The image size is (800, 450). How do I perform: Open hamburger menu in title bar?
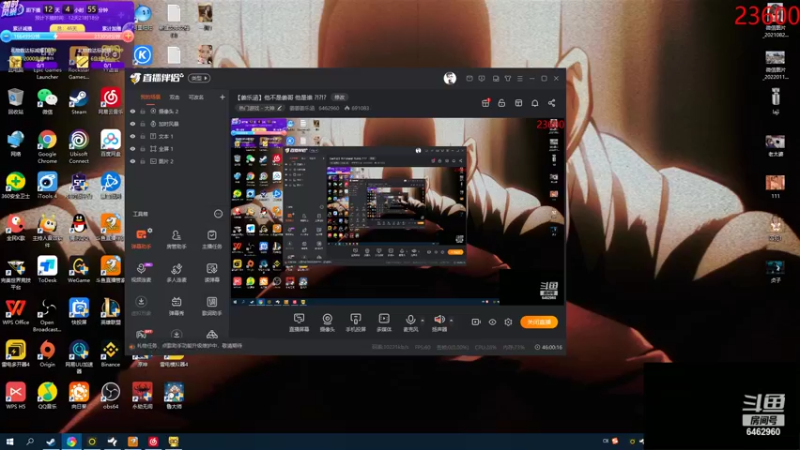point(520,79)
